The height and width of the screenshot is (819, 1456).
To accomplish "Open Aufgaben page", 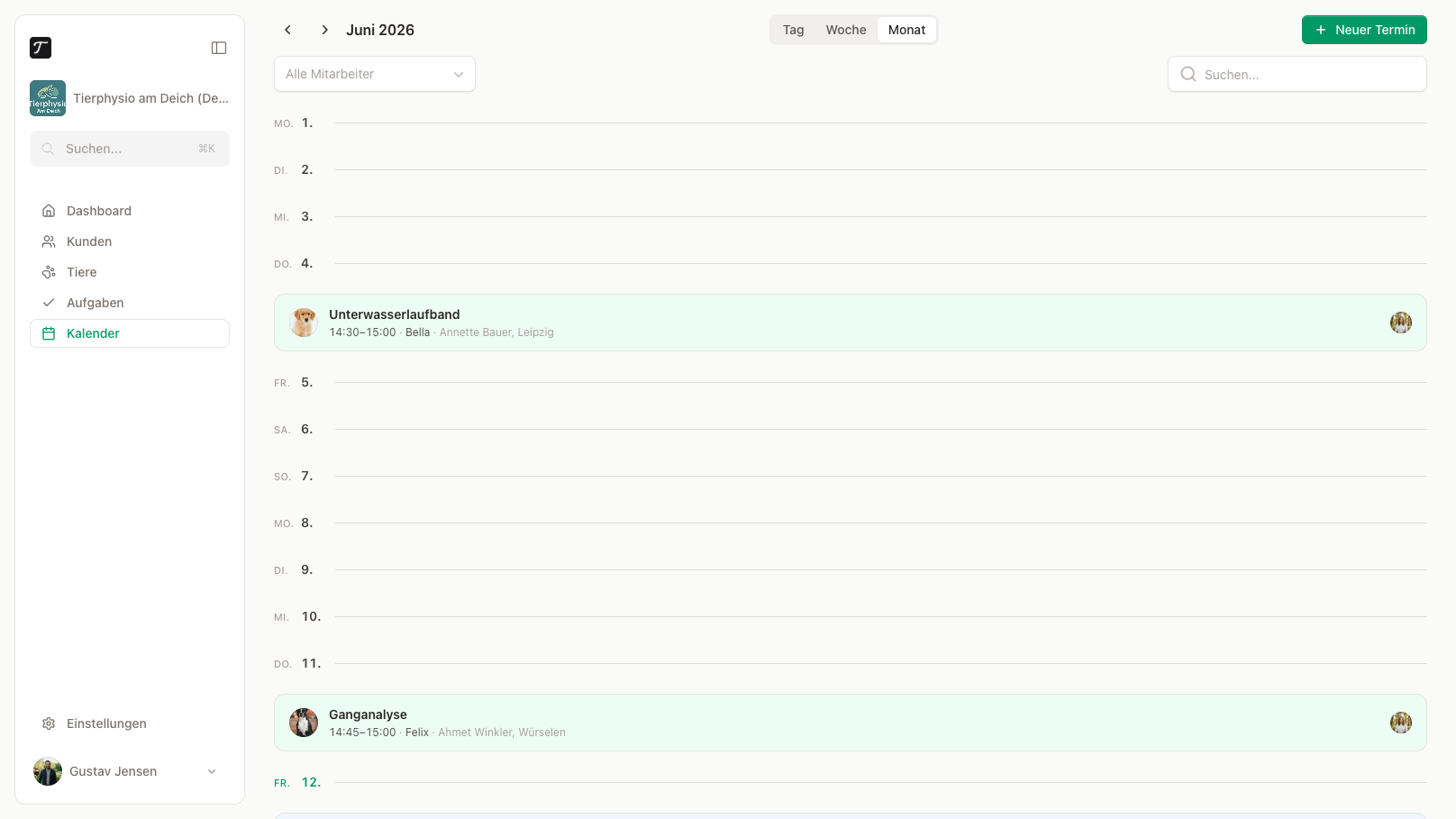I will pyautogui.click(x=130, y=303).
